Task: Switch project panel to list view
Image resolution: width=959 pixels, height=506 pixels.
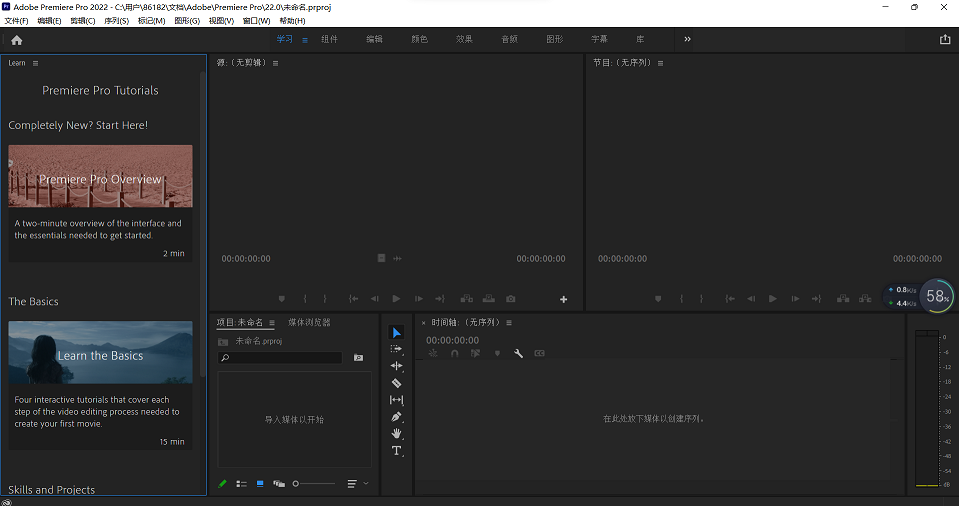Action: point(242,483)
